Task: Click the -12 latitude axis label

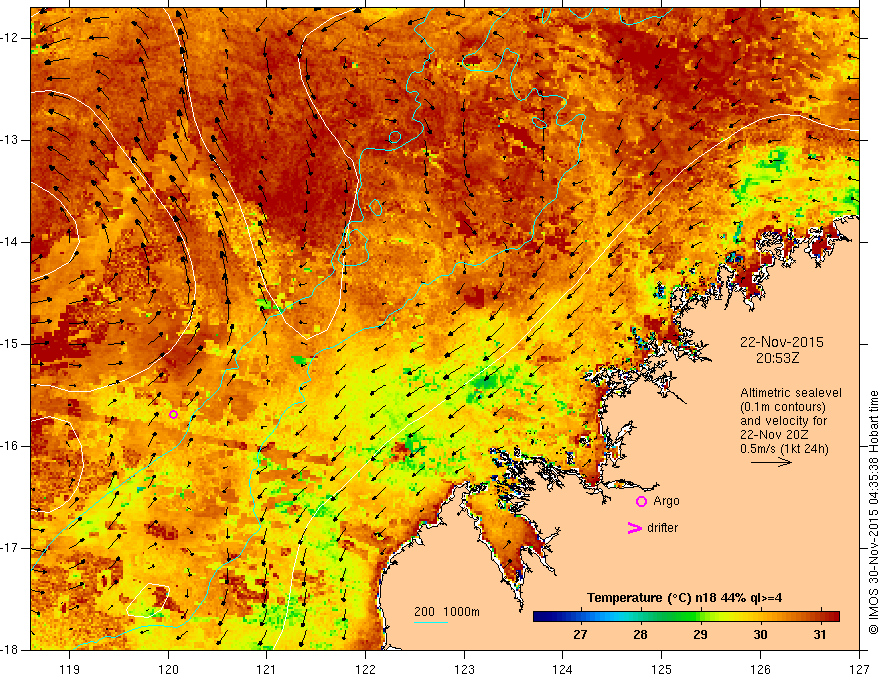Action: tap(10, 38)
